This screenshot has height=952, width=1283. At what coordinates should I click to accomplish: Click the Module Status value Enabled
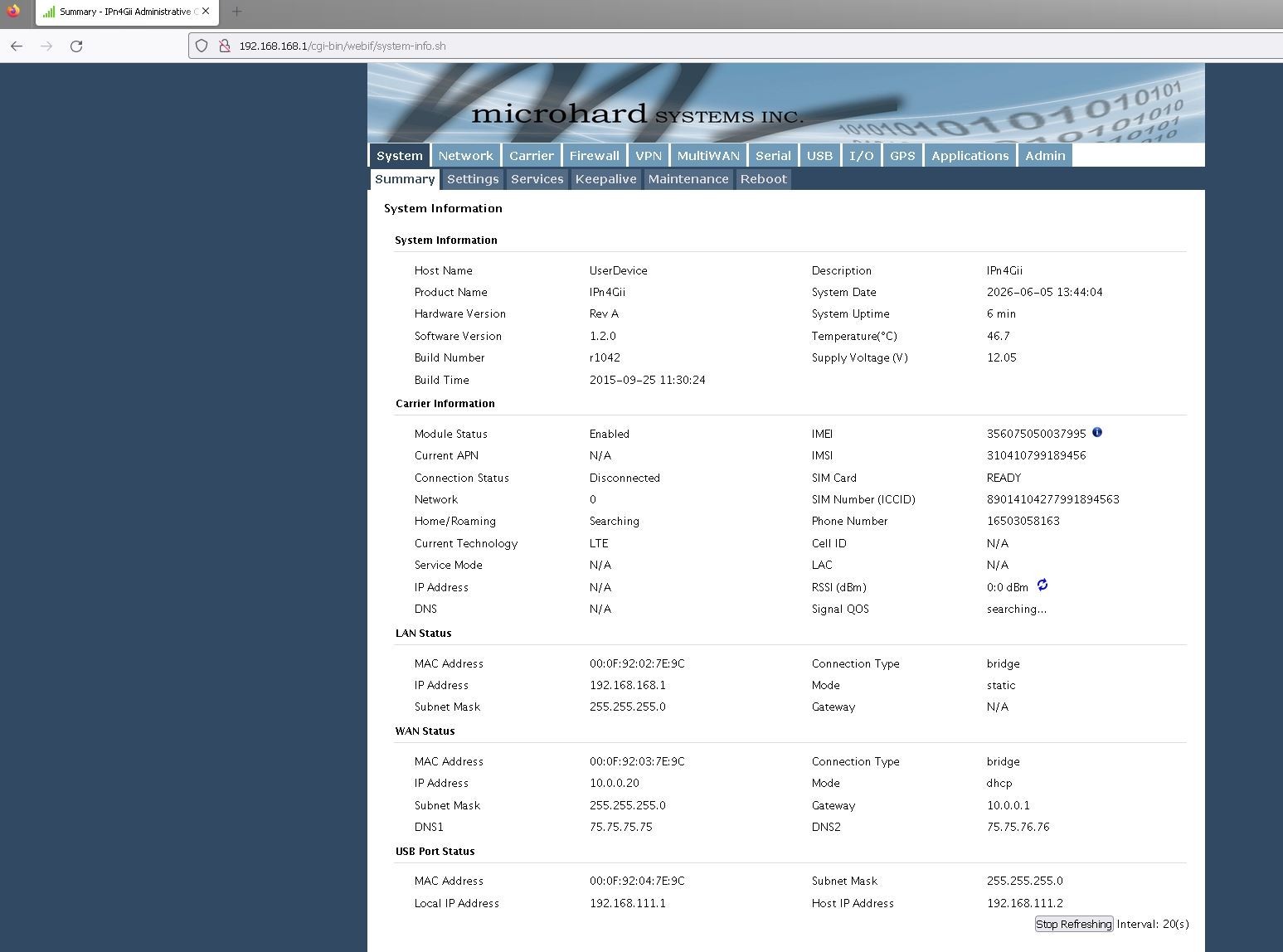click(x=610, y=434)
